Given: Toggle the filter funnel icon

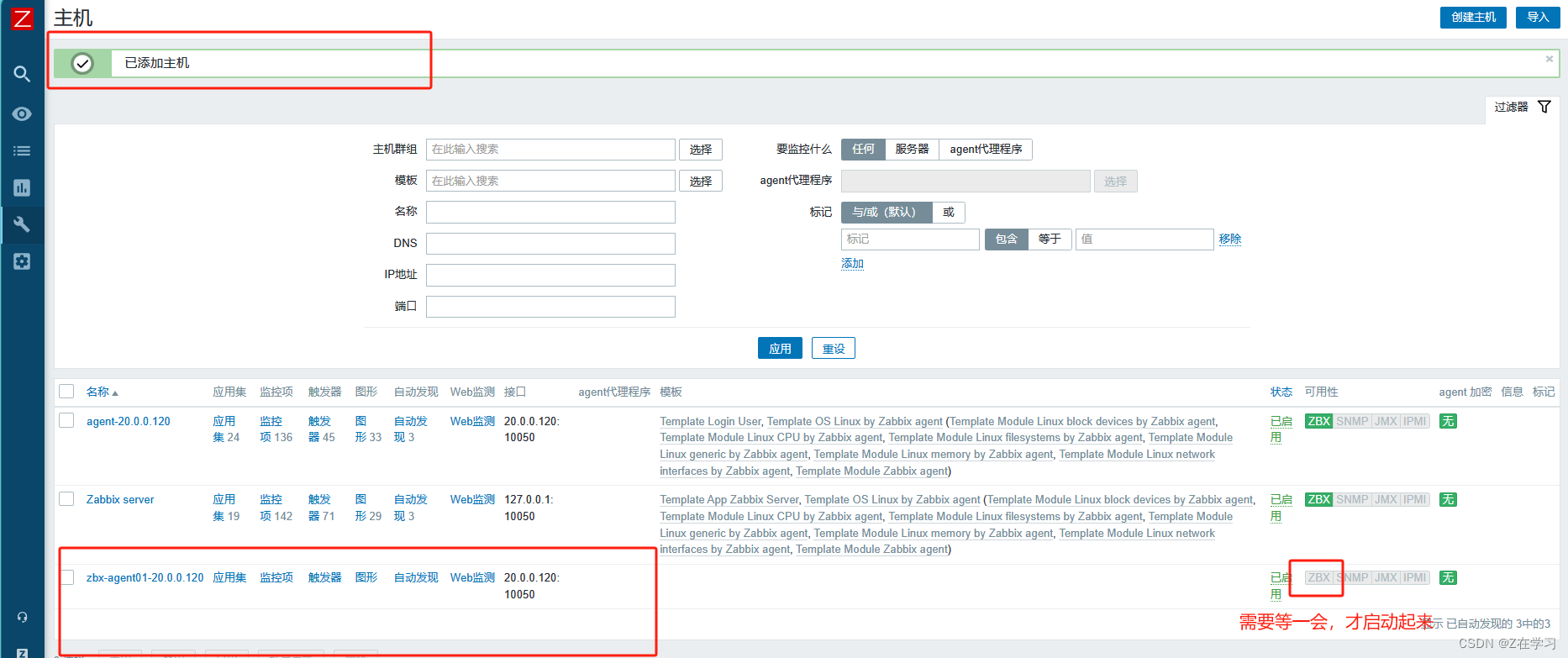Looking at the screenshot, I should pyautogui.click(x=1544, y=107).
